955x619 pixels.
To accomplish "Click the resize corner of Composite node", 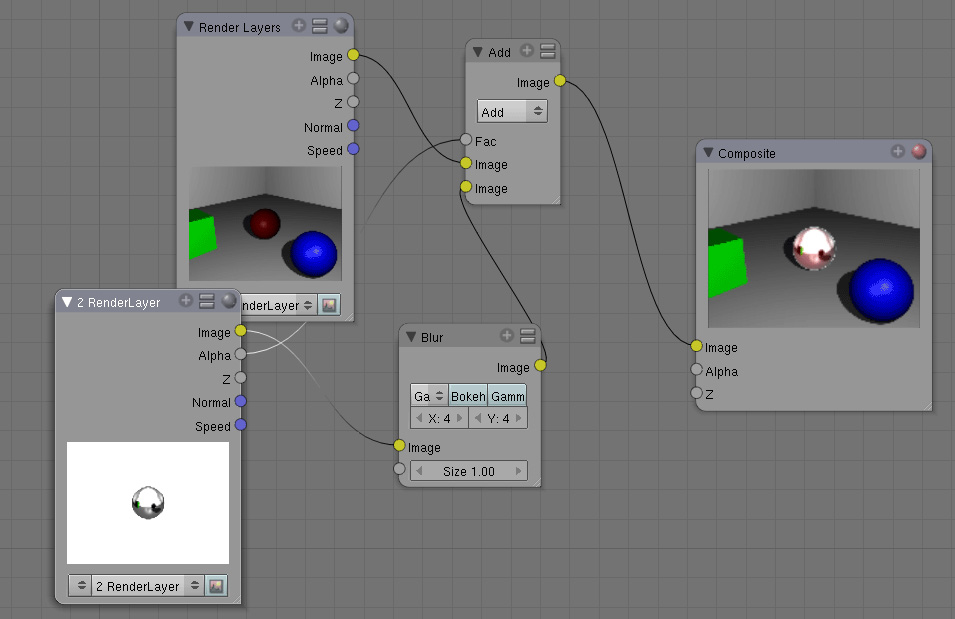I will [926, 406].
